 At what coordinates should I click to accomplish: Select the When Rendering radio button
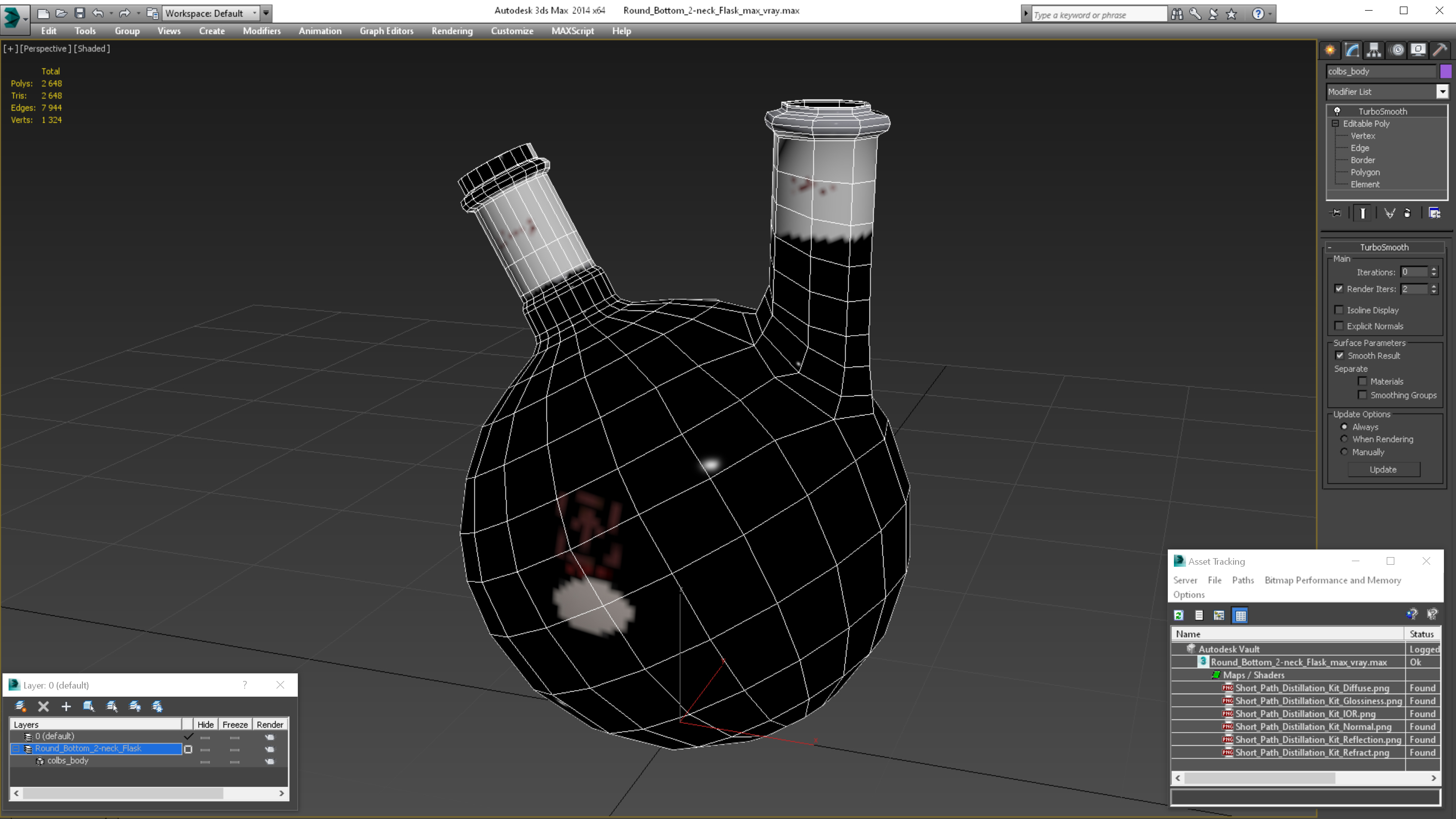click(1344, 439)
